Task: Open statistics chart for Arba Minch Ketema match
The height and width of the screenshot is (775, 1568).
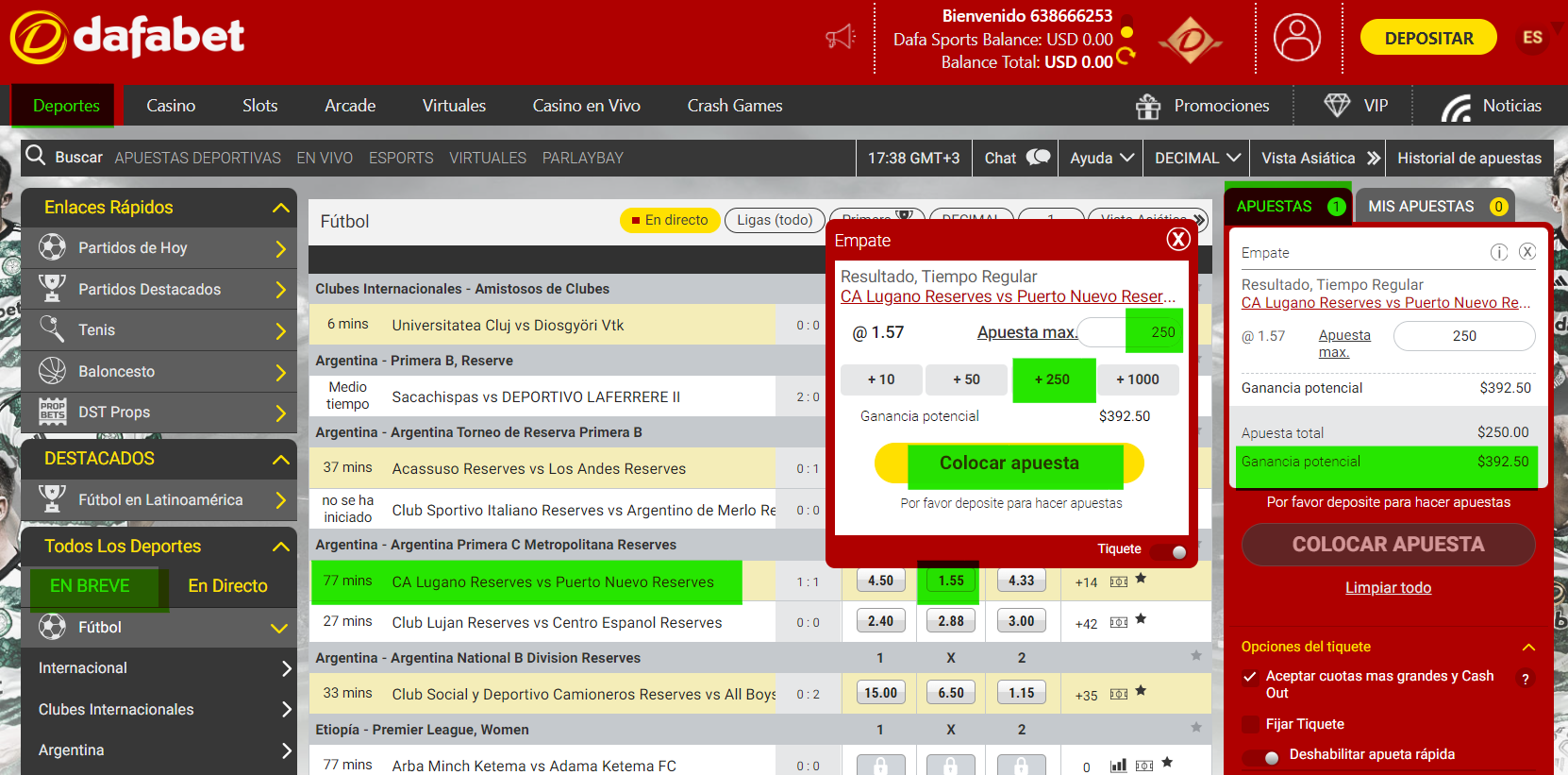Action: [1118, 766]
